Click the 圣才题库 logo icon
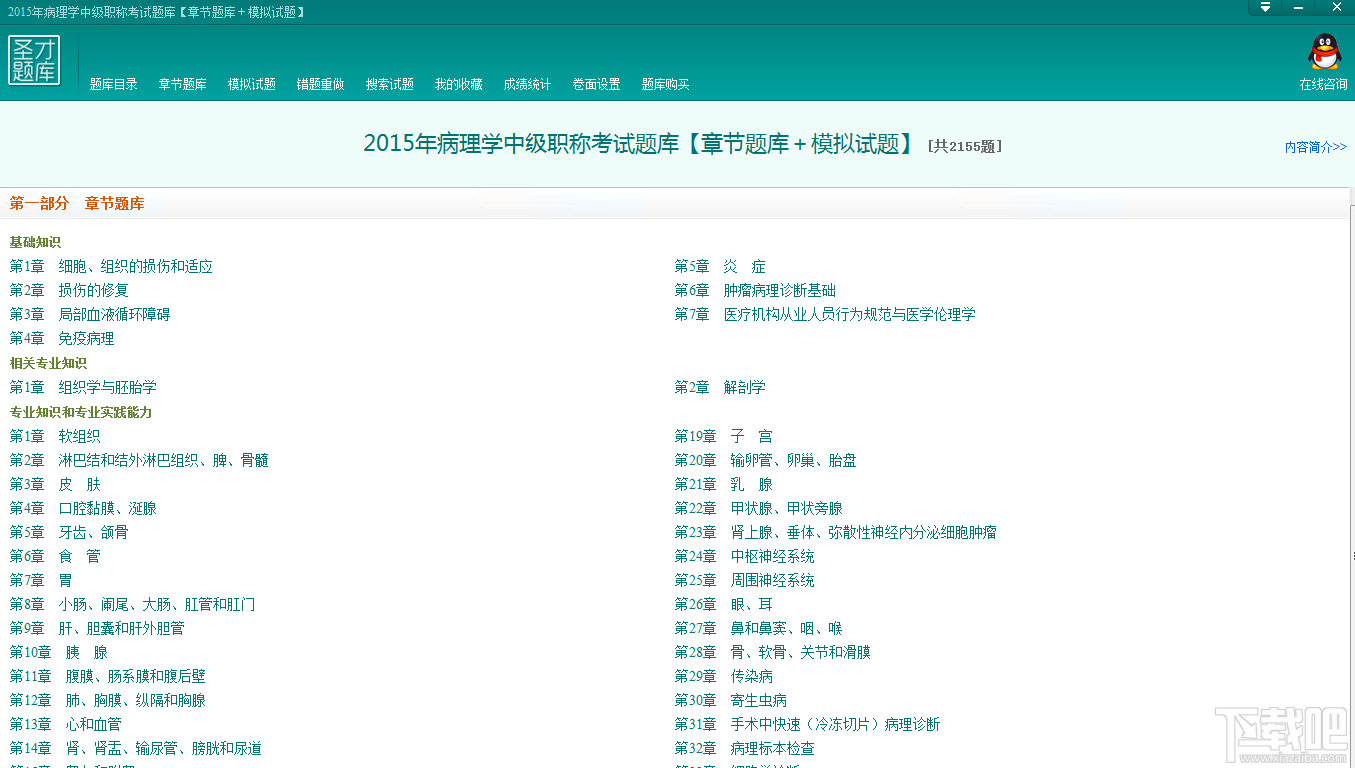The image size is (1355, 768). click(34, 60)
